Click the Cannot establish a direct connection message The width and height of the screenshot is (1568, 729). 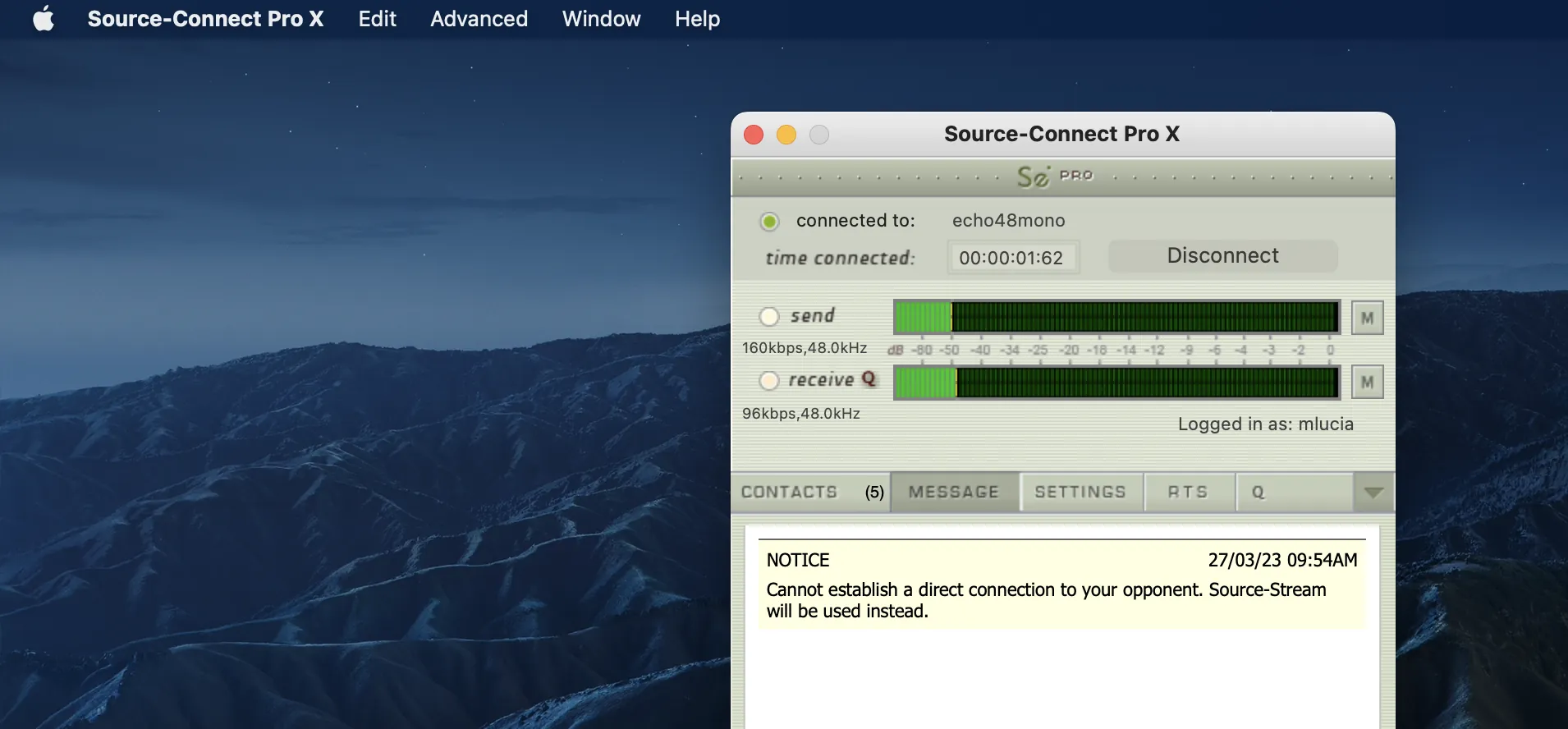point(1046,600)
